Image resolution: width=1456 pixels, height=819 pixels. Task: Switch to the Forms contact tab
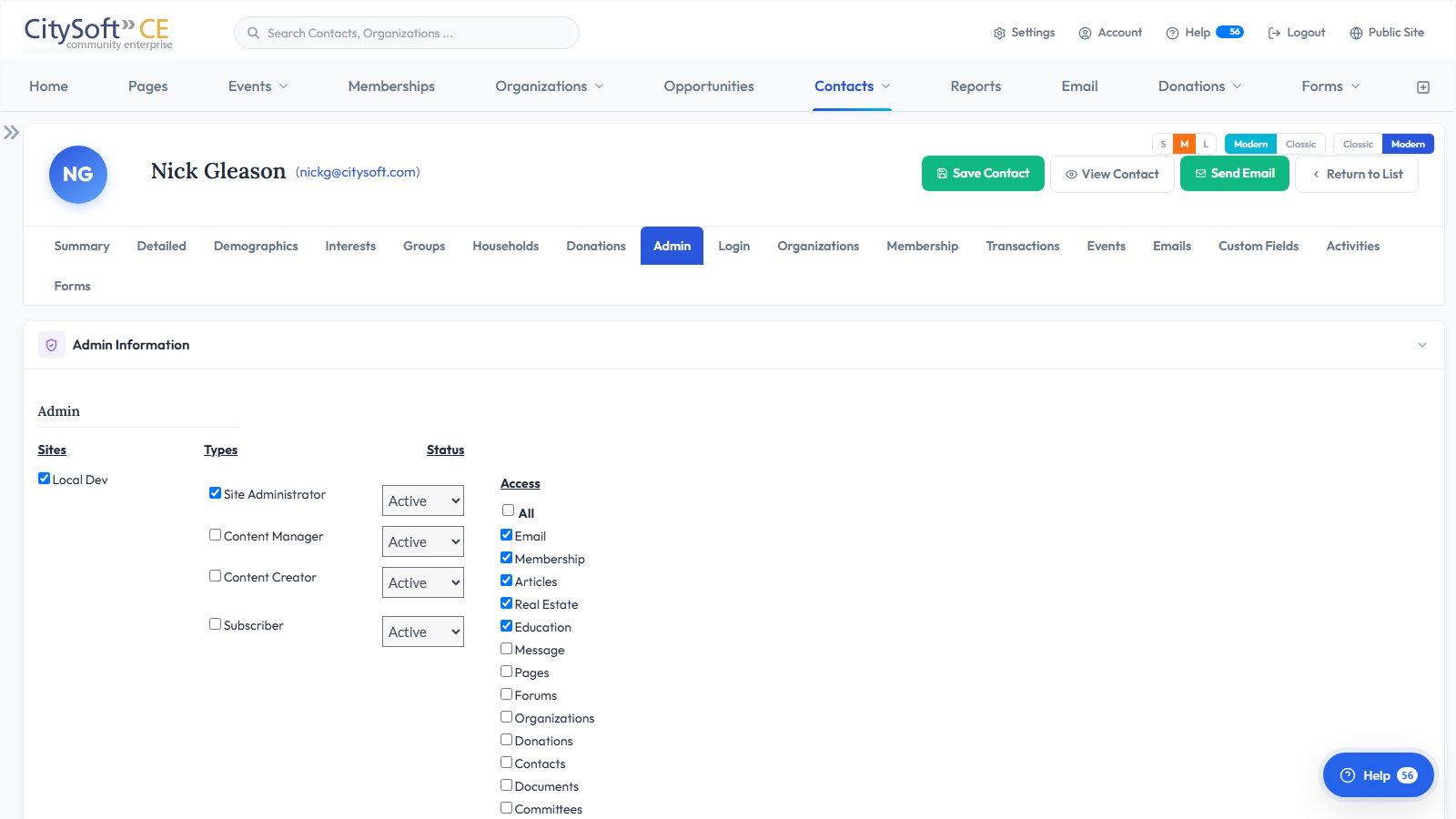point(72,286)
